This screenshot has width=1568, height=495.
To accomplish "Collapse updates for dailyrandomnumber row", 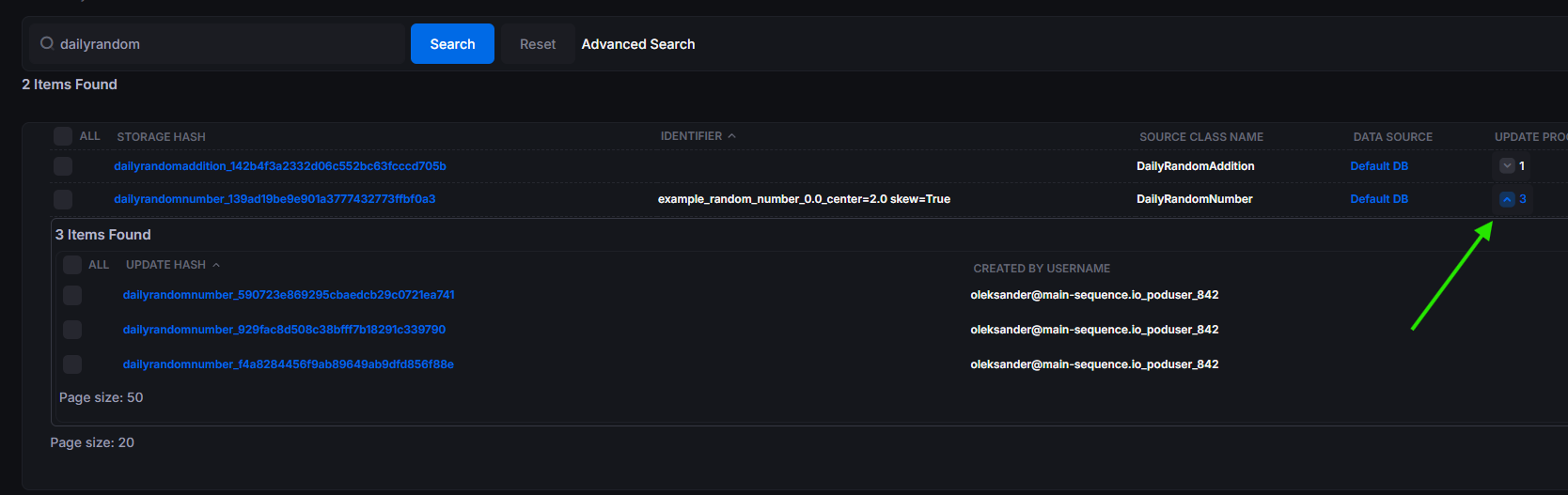I will tap(1507, 199).
